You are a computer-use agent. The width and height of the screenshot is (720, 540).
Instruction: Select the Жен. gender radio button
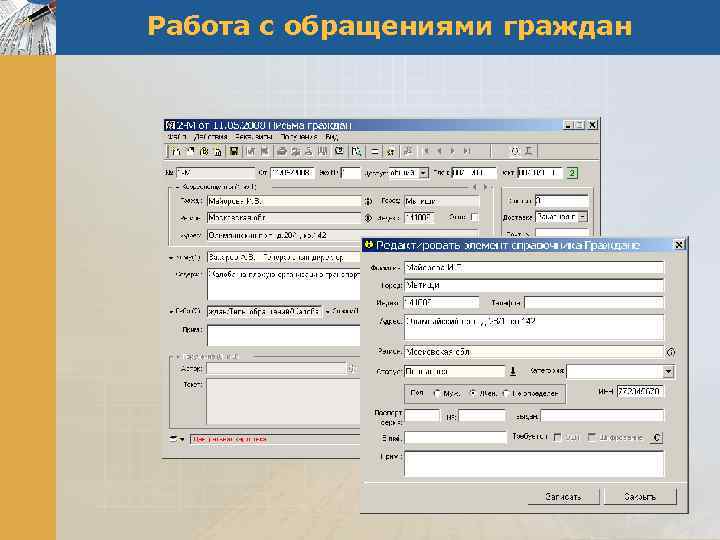point(472,394)
